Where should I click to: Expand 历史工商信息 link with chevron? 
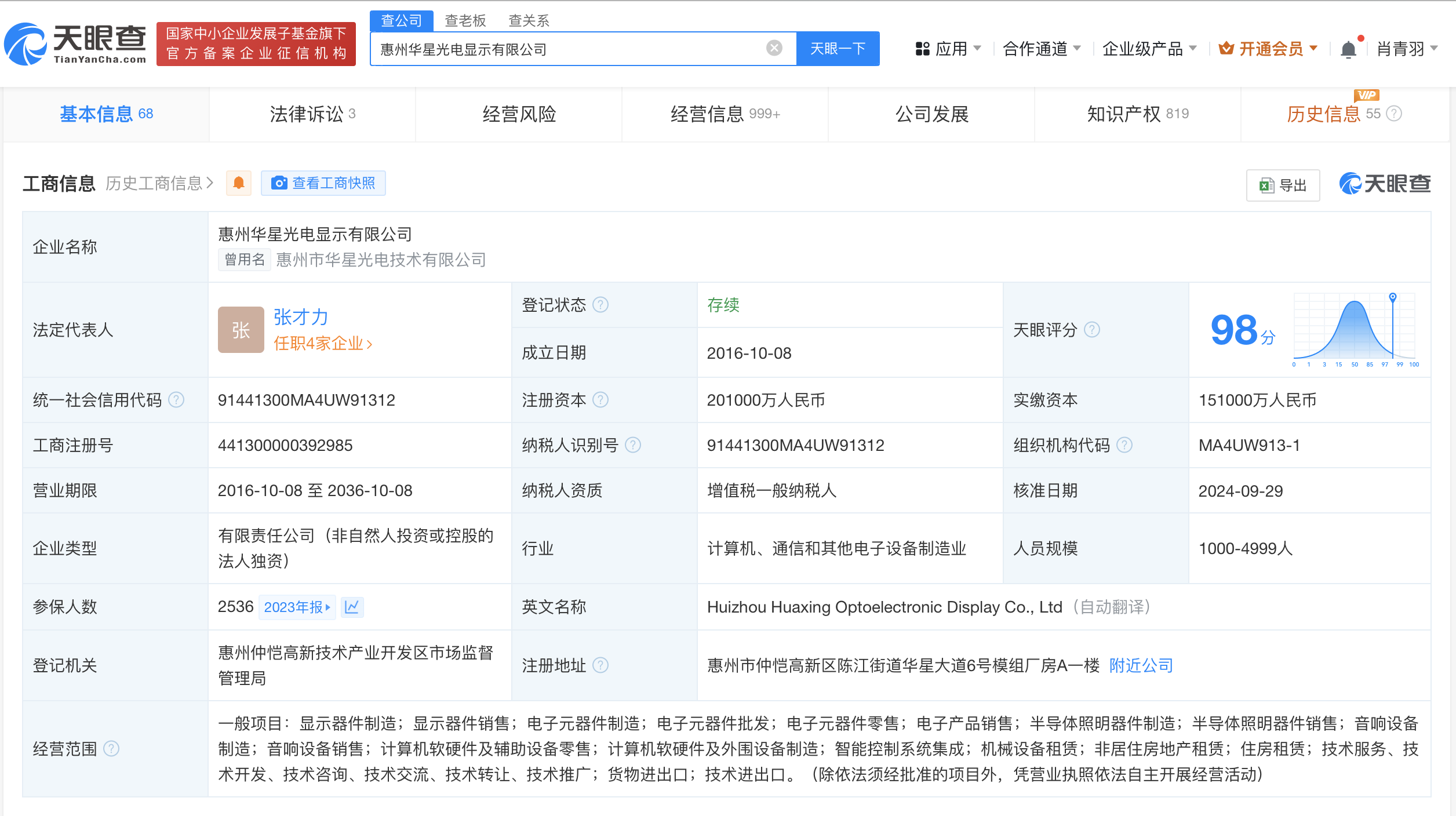pyautogui.click(x=160, y=183)
